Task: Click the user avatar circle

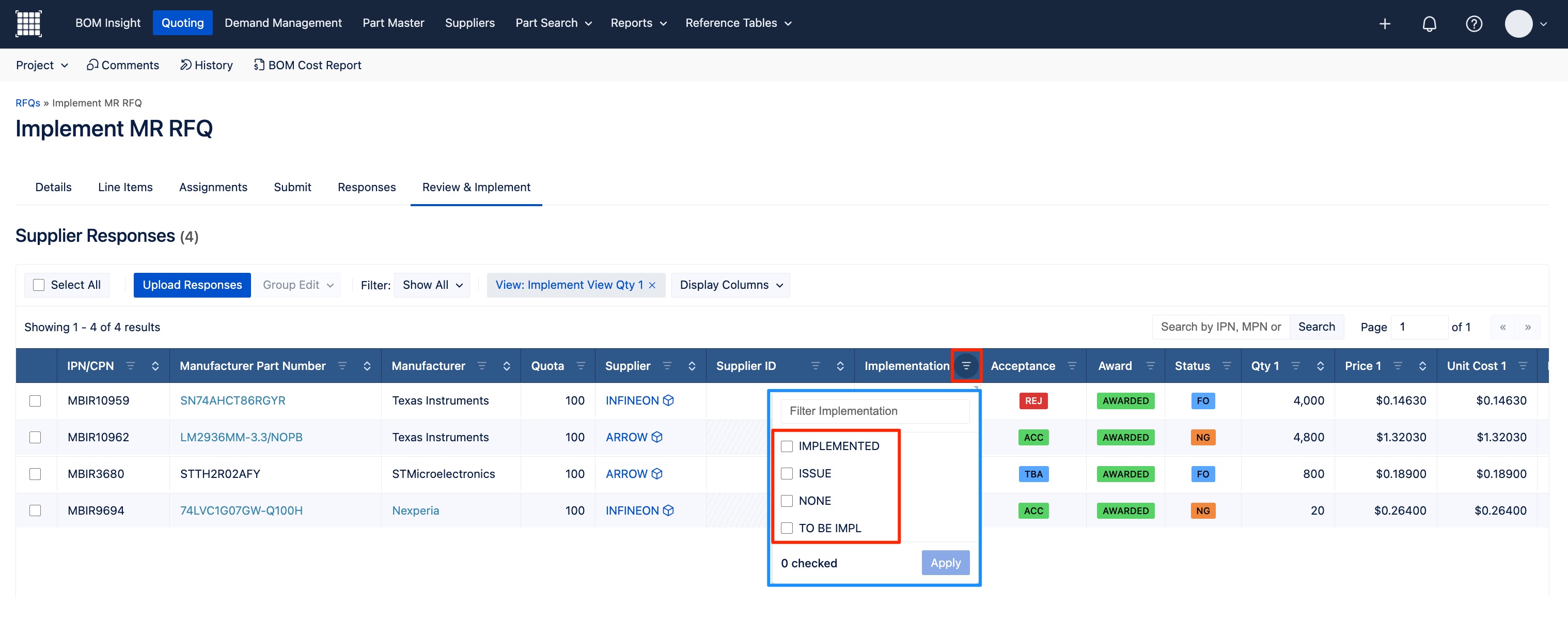Action: point(1518,24)
